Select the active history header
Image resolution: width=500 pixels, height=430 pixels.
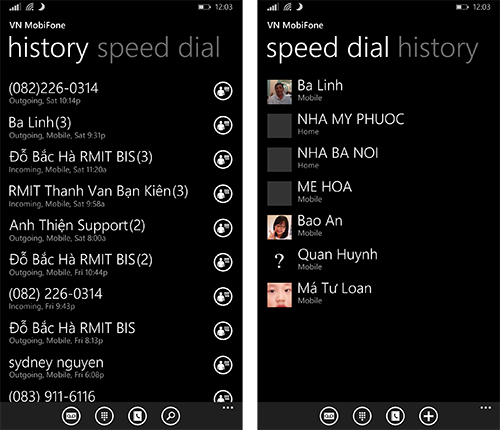[48, 49]
